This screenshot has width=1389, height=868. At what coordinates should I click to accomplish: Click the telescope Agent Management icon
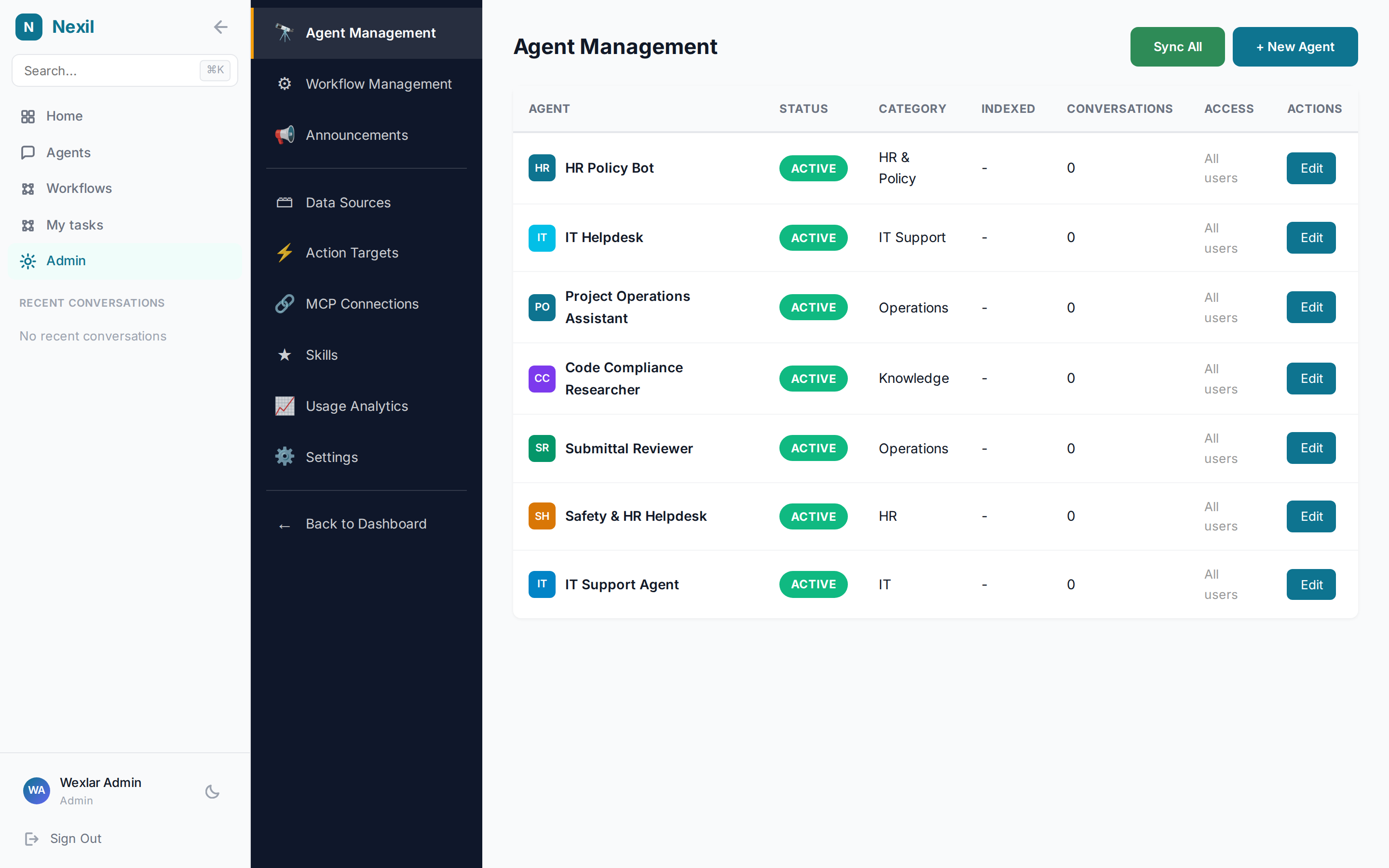[x=285, y=33]
